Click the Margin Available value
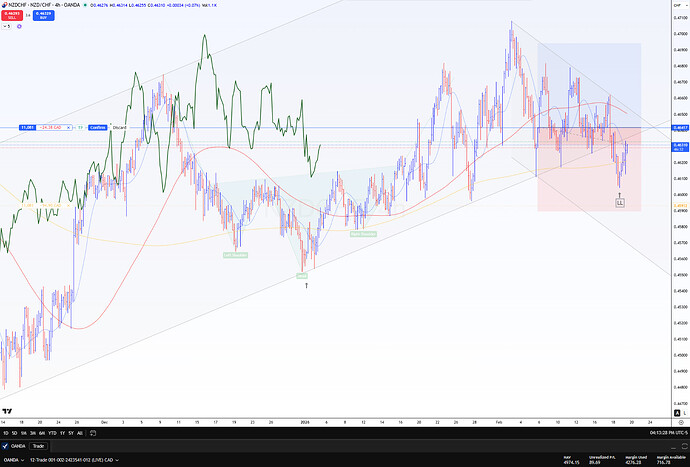This screenshot has width=690, height=467. tap(664, 462)
